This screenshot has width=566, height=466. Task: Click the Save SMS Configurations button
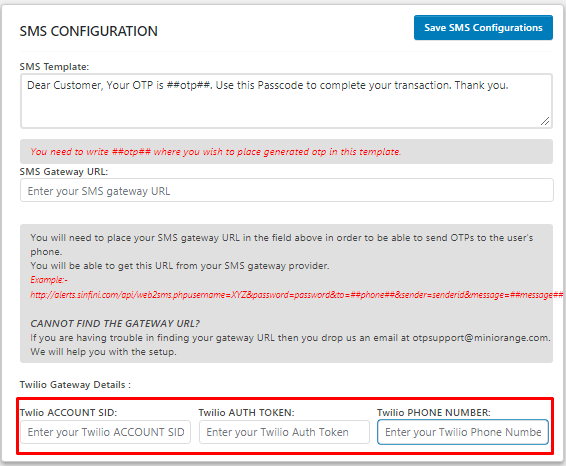coord(483,27)
